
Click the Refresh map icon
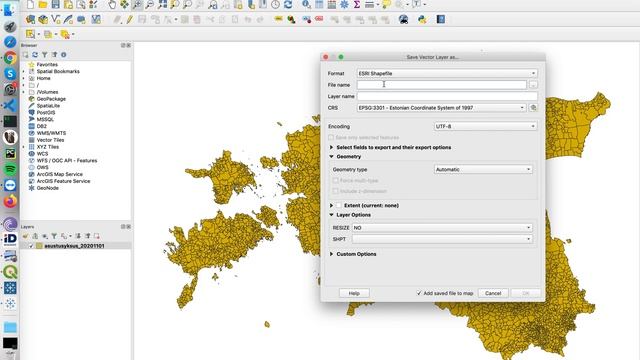pos(288,4)
